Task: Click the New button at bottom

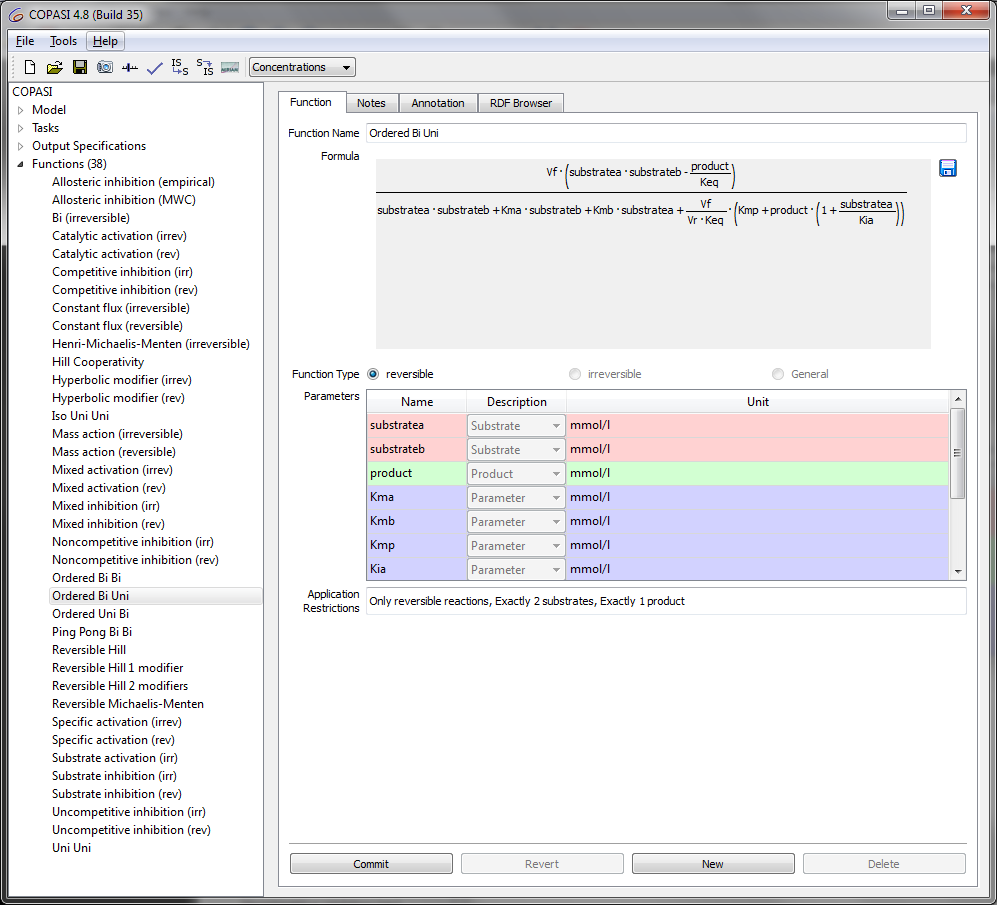Action: coord(713,864)
